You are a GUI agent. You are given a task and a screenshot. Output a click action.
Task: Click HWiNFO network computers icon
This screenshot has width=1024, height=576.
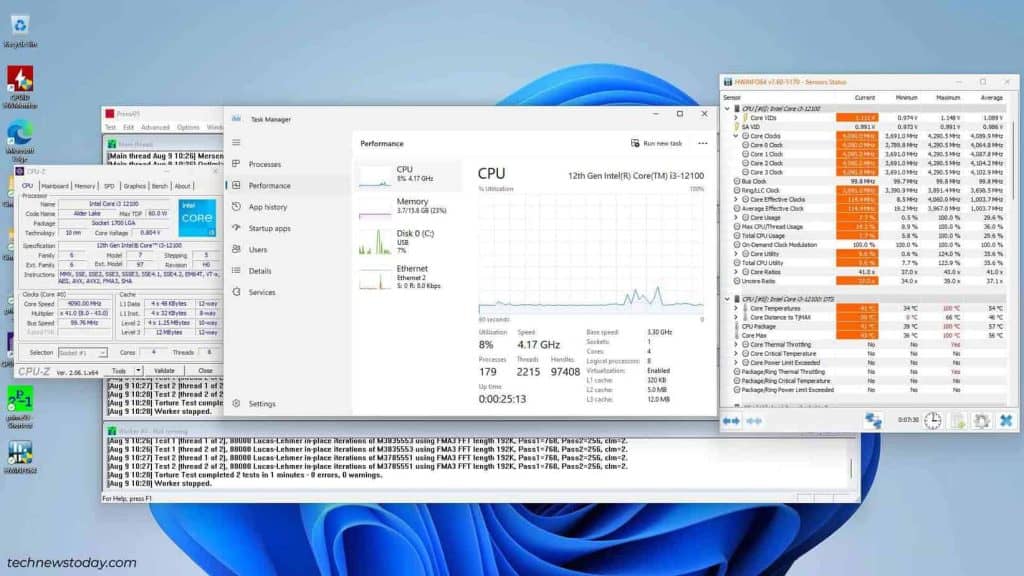click(873, 421)
